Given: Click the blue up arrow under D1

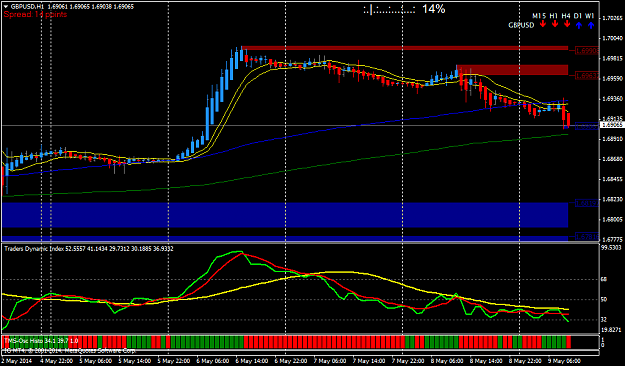Looking at the screenshot, I should tap(579, 25).
